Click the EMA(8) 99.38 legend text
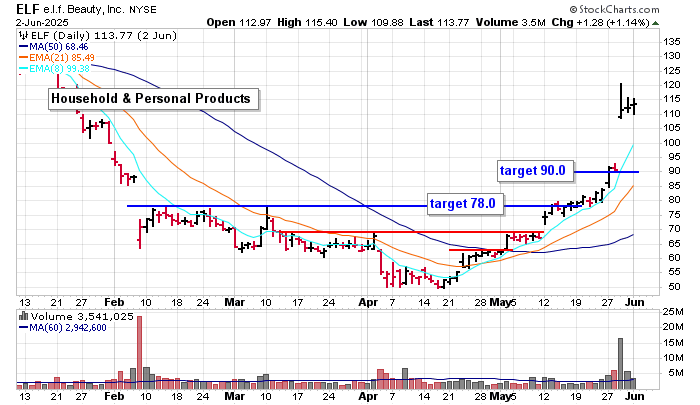 coord(59,69)
